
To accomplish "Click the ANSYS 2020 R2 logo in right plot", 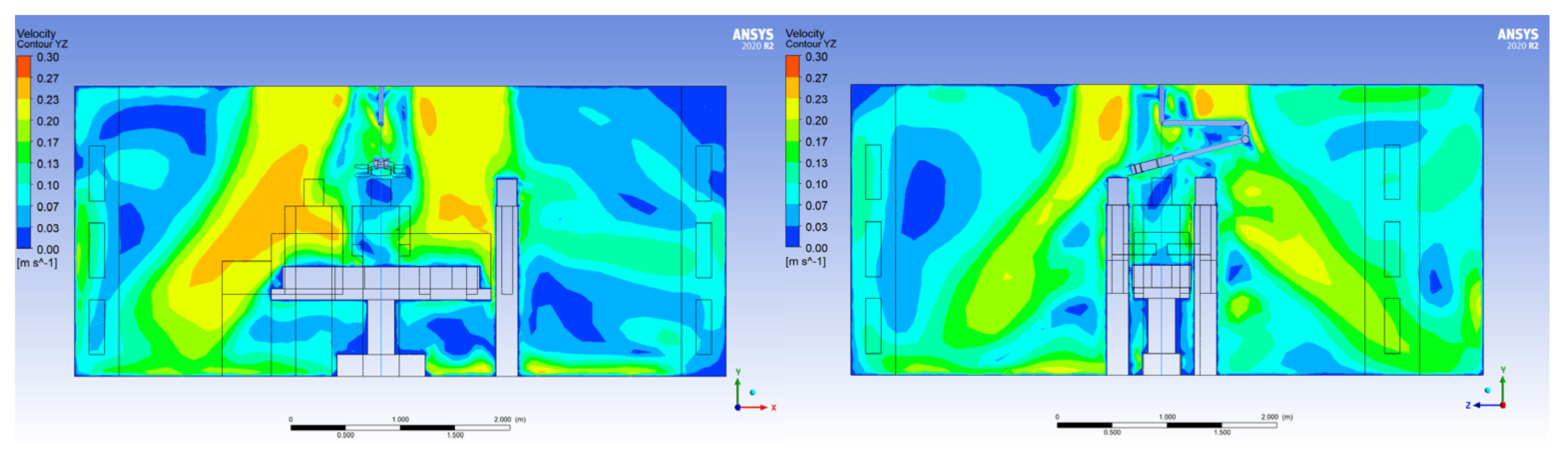I will (x=1518, y=38).
